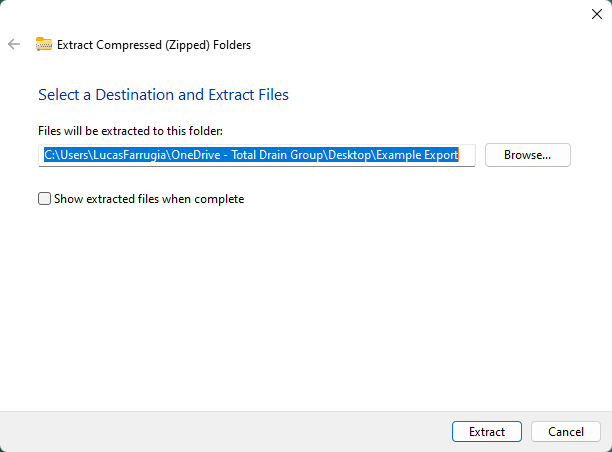Click 'OneDrive - Total Drain Group' in the path
Image resolution: width=612 pixels, height=452 pixels.
point(248,155)
